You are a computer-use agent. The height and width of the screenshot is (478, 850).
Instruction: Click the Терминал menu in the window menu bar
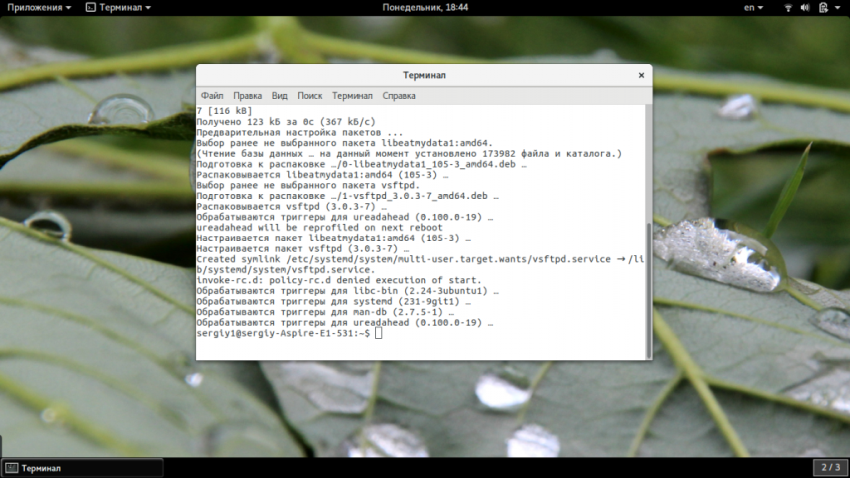pyautogui.click(x=352, y=96)
